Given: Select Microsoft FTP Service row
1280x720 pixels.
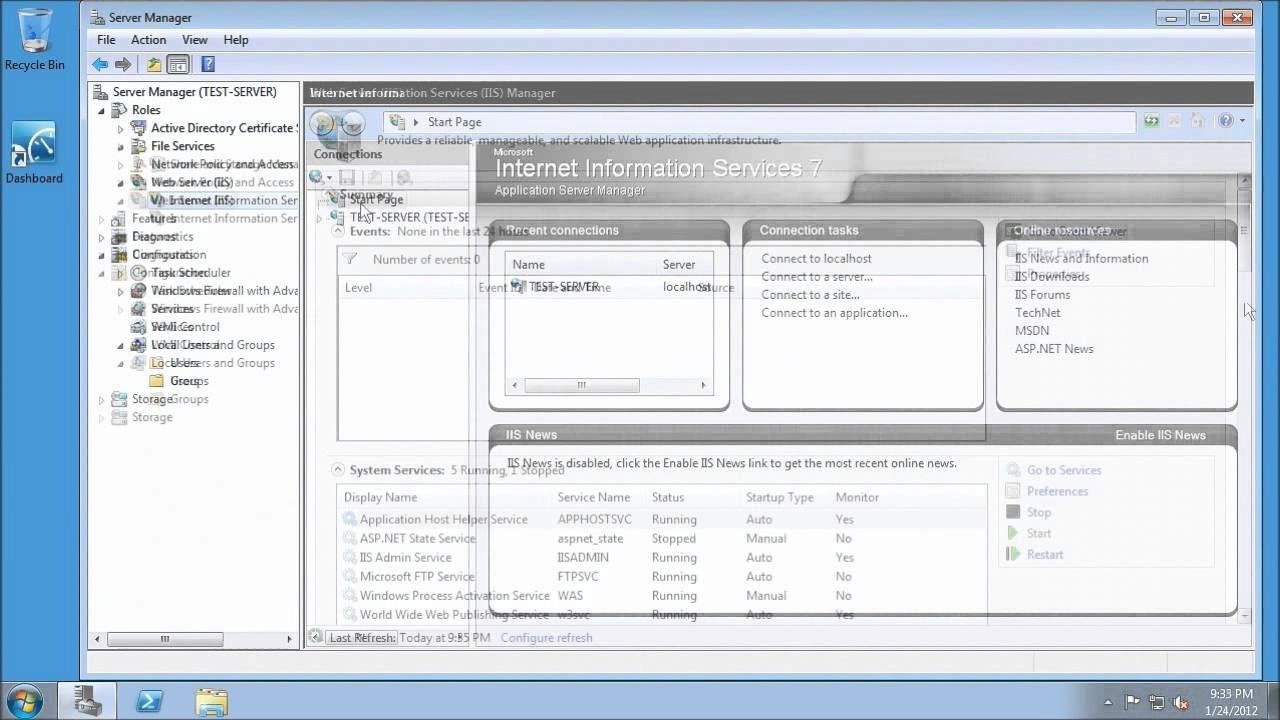Looking at the screenshot, I should pos(661,577).
